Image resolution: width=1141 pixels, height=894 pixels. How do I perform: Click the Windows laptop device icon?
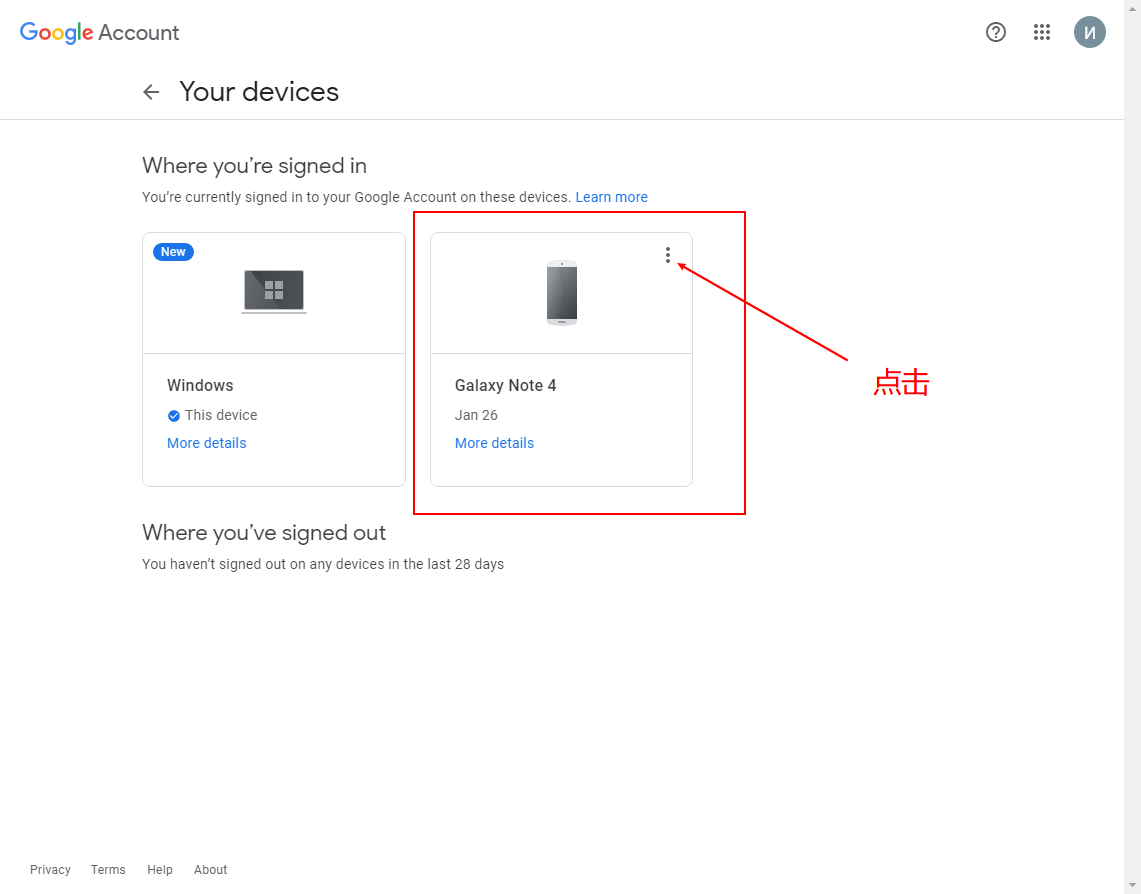click(x=274, y=291)
